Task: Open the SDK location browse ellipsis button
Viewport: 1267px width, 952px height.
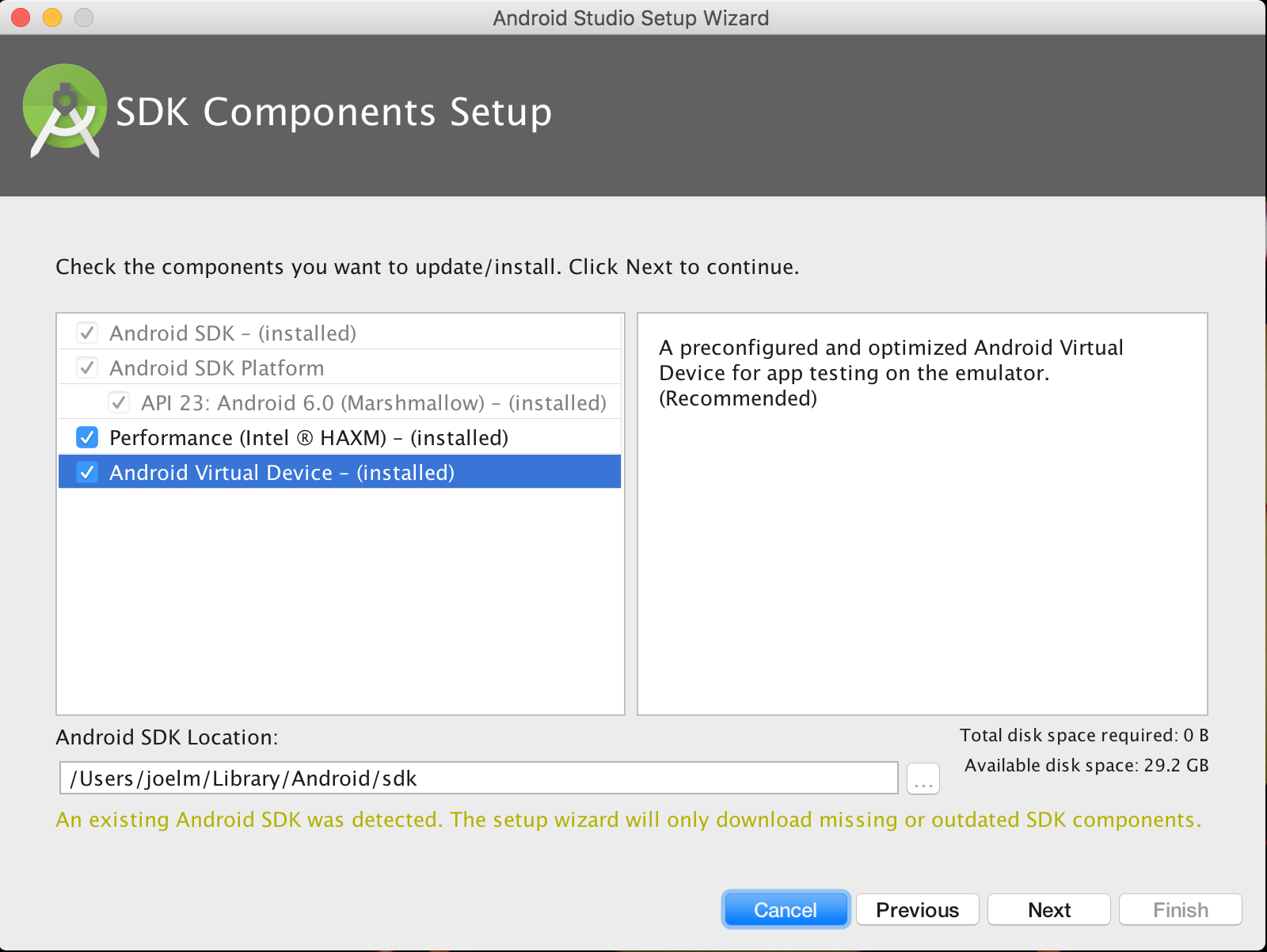Action: (923, 779)
